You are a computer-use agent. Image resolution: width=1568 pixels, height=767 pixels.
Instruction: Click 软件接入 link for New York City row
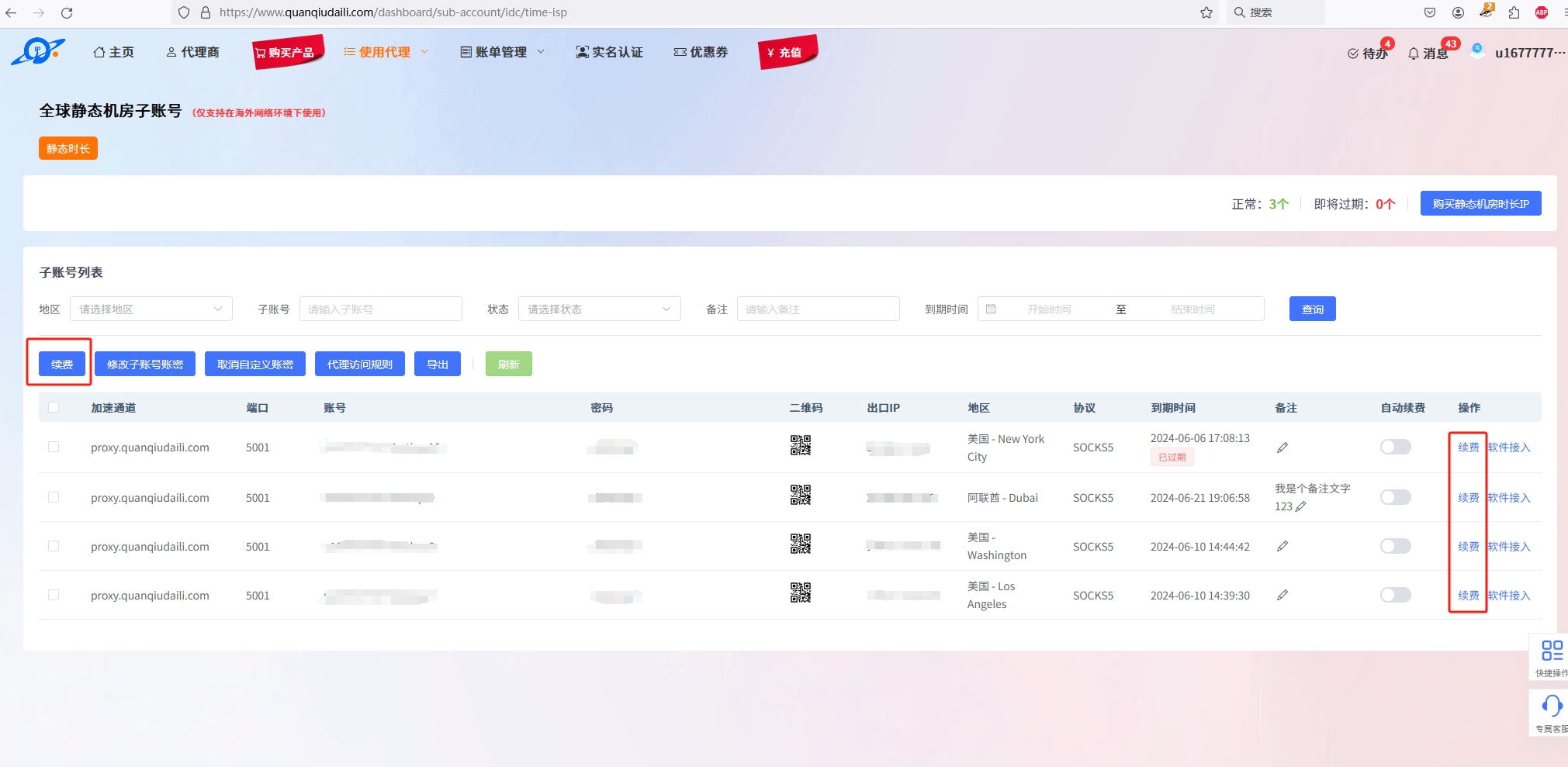[x=1509, y=447]
